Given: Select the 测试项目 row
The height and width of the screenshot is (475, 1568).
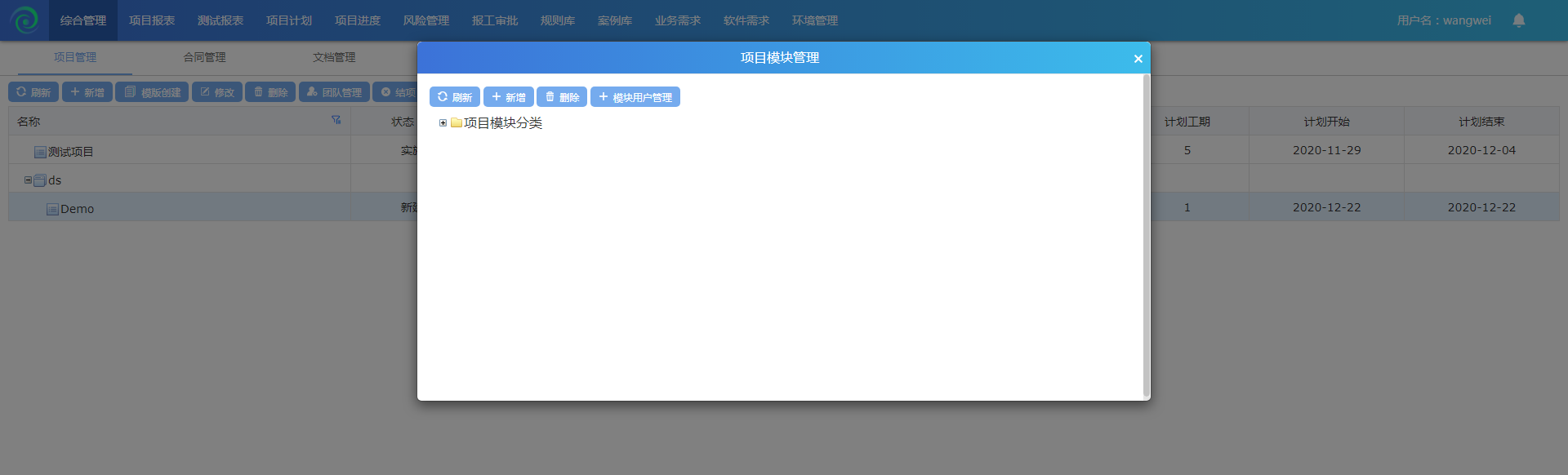Looking at the screenshot, I should (x=784, y=150).
